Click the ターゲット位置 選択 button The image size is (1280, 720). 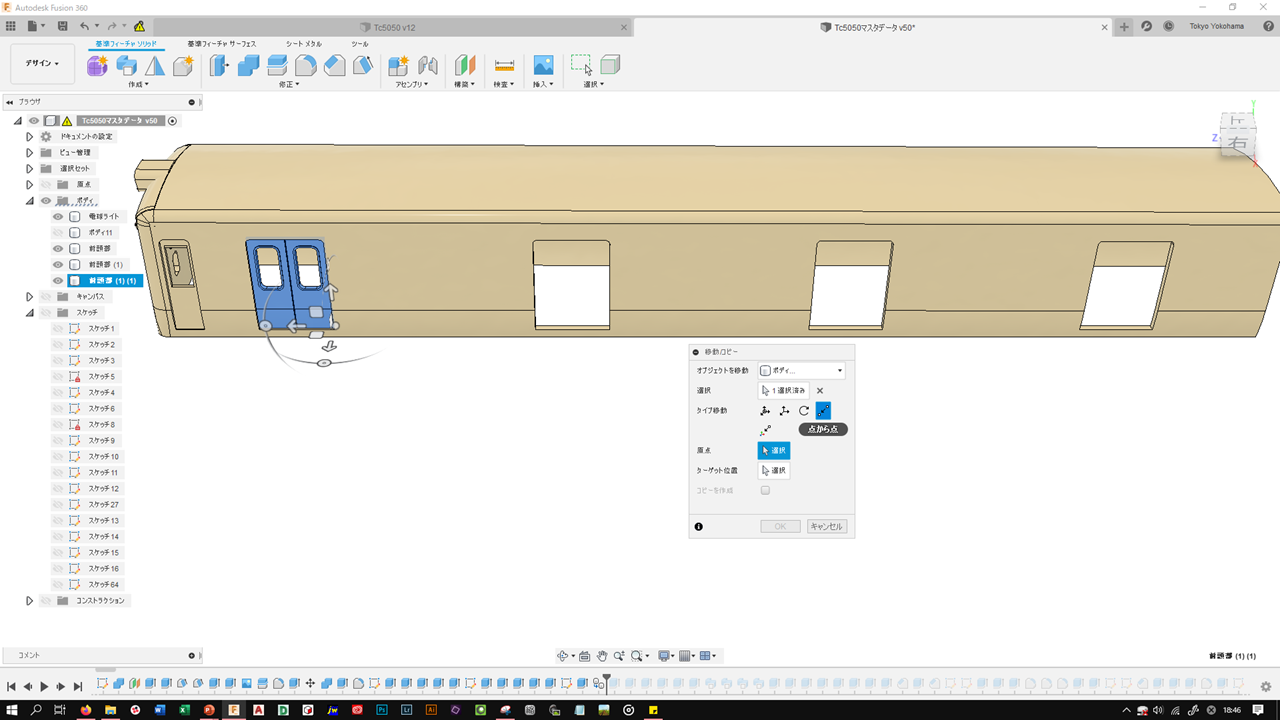coord(774,470)
